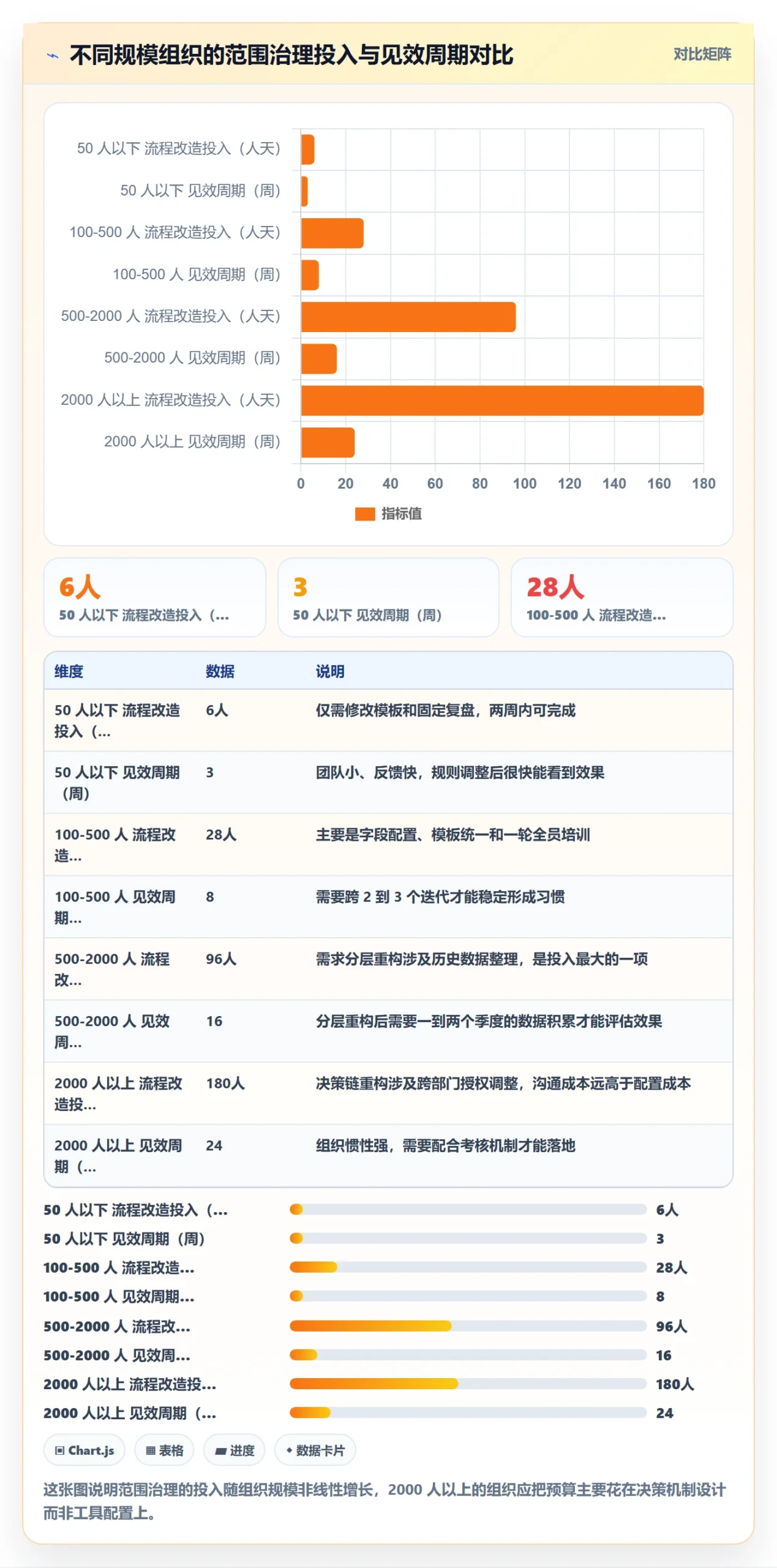Click the x-axis tick label 100
Screen dimensions: 777x1568
pos(524,484)
